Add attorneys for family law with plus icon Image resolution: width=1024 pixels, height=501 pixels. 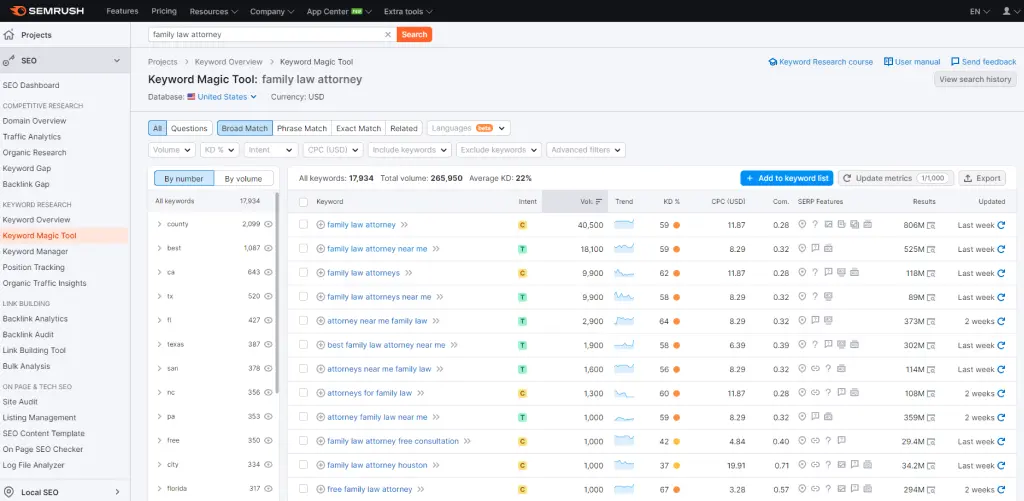(321, 393)
